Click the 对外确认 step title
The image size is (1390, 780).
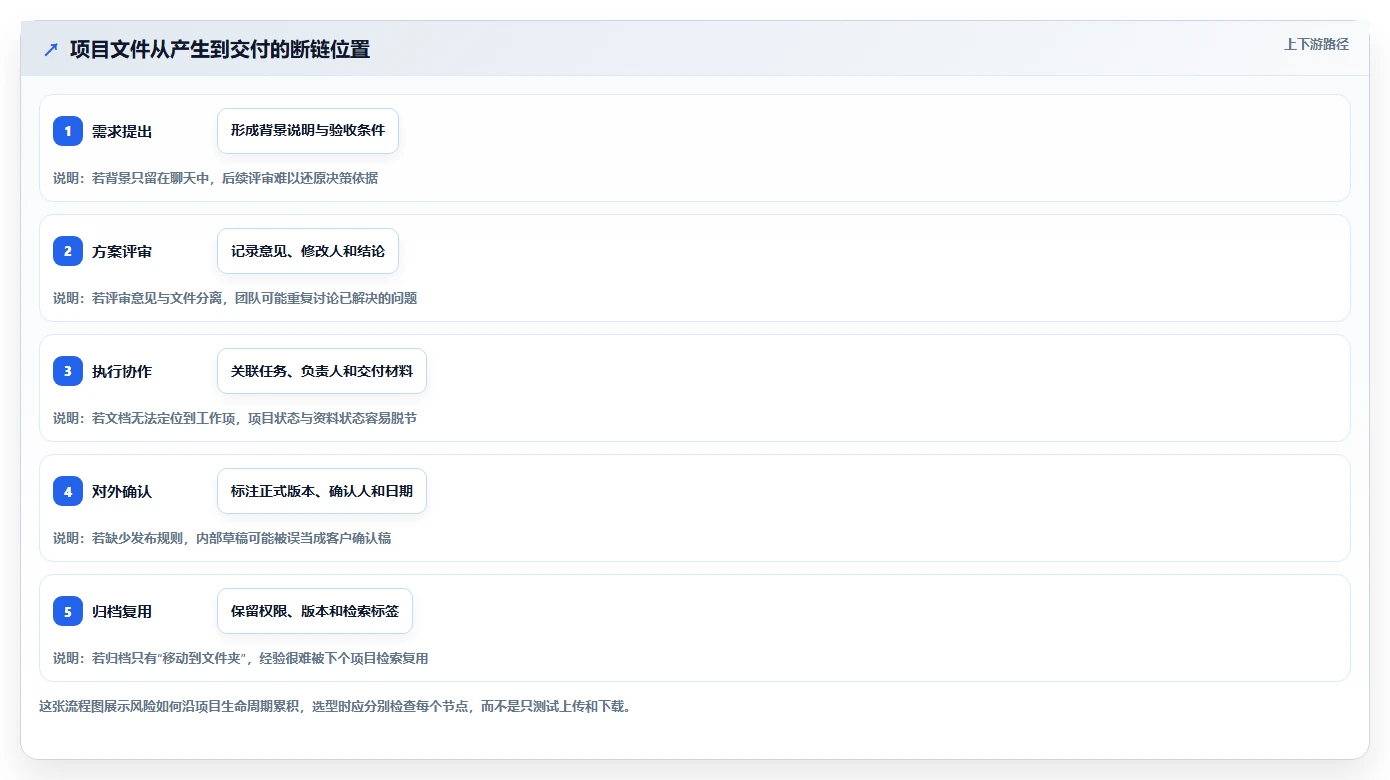pos(122,492)
